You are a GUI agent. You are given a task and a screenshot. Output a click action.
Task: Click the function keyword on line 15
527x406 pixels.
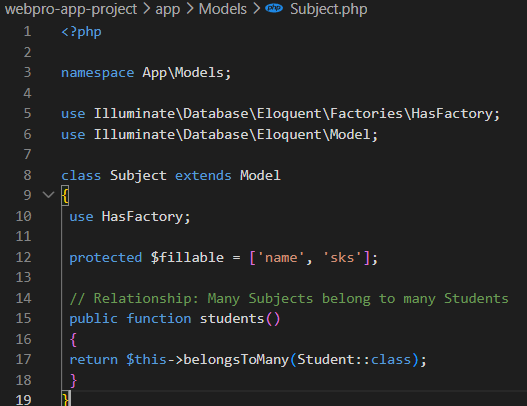[159, 318]
